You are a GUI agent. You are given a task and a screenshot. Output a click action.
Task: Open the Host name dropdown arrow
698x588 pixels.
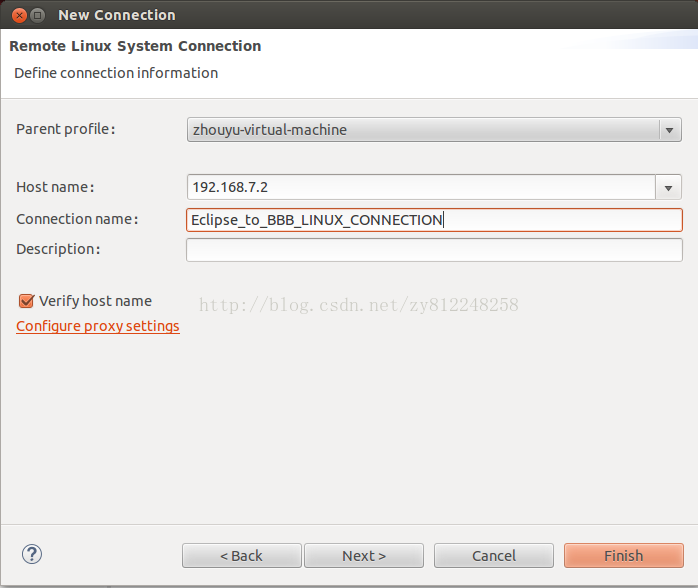(669, 187)
